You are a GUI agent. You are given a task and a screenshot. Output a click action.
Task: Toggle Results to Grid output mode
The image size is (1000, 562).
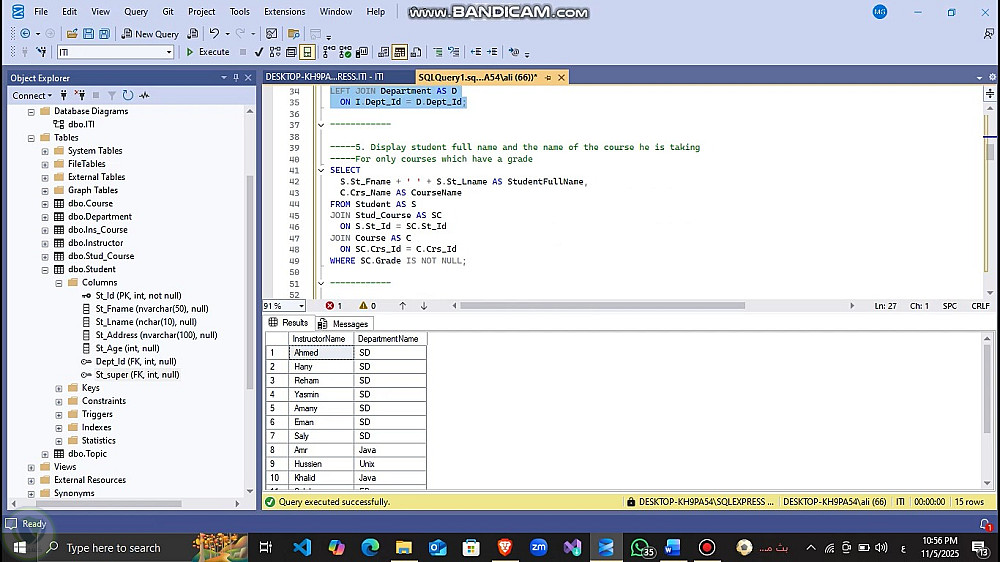click(400, 52)
